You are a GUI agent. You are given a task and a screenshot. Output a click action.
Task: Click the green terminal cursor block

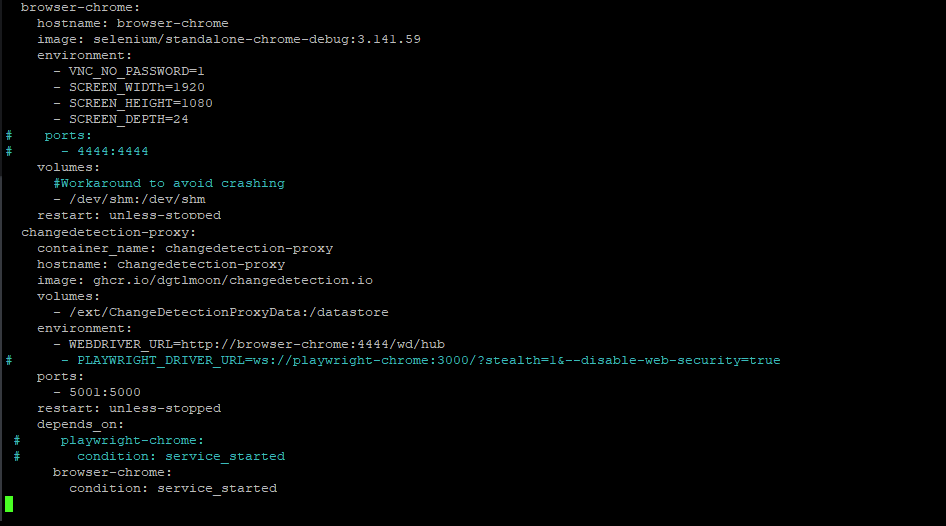(9, 504)
